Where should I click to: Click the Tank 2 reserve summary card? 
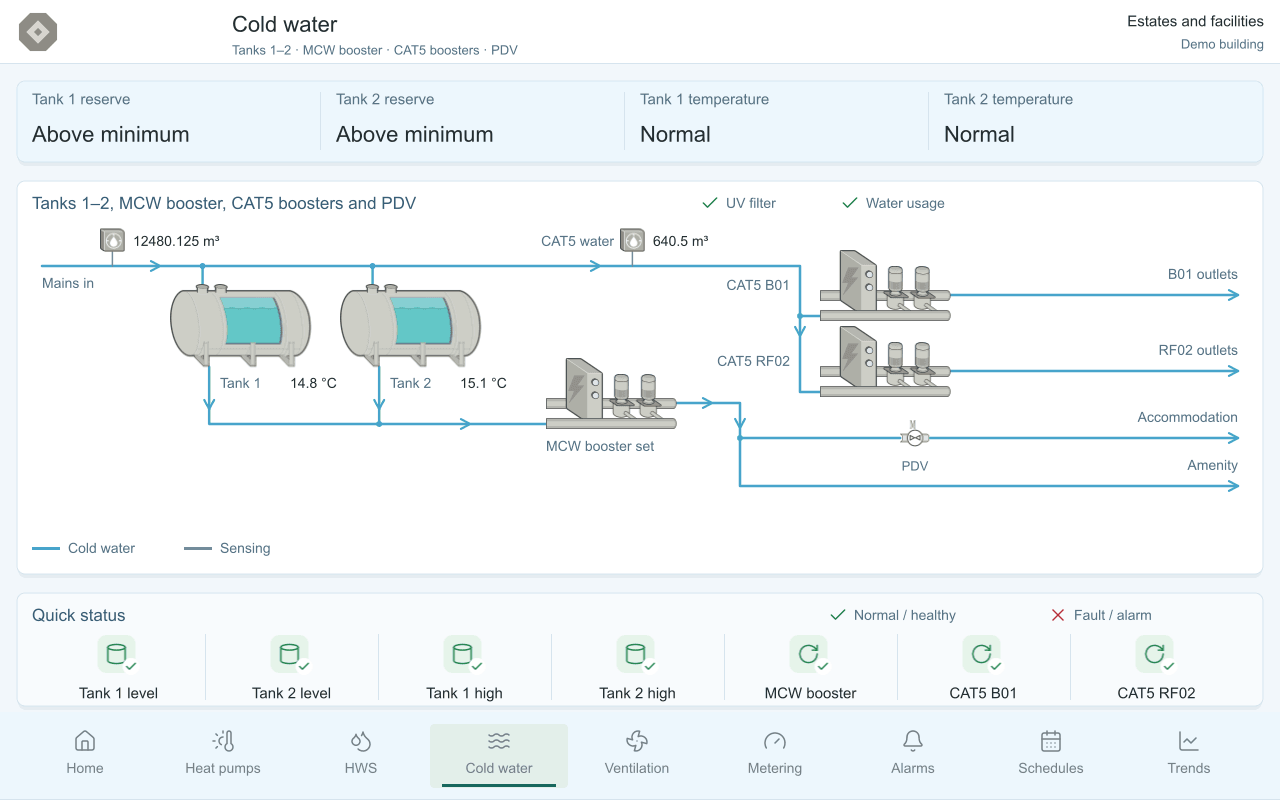coord(472,122)
